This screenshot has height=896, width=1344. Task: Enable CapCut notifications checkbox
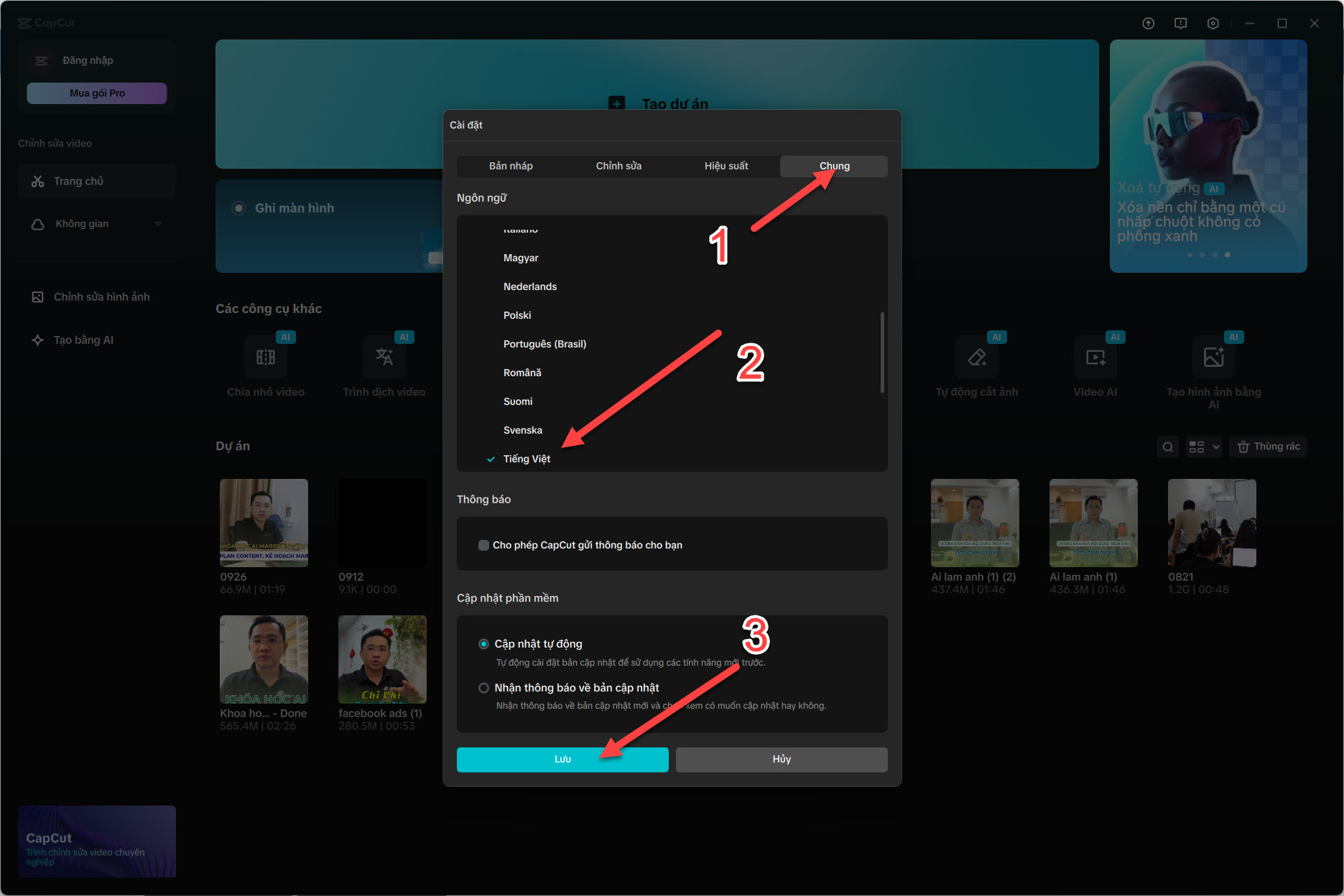point(483,545)
